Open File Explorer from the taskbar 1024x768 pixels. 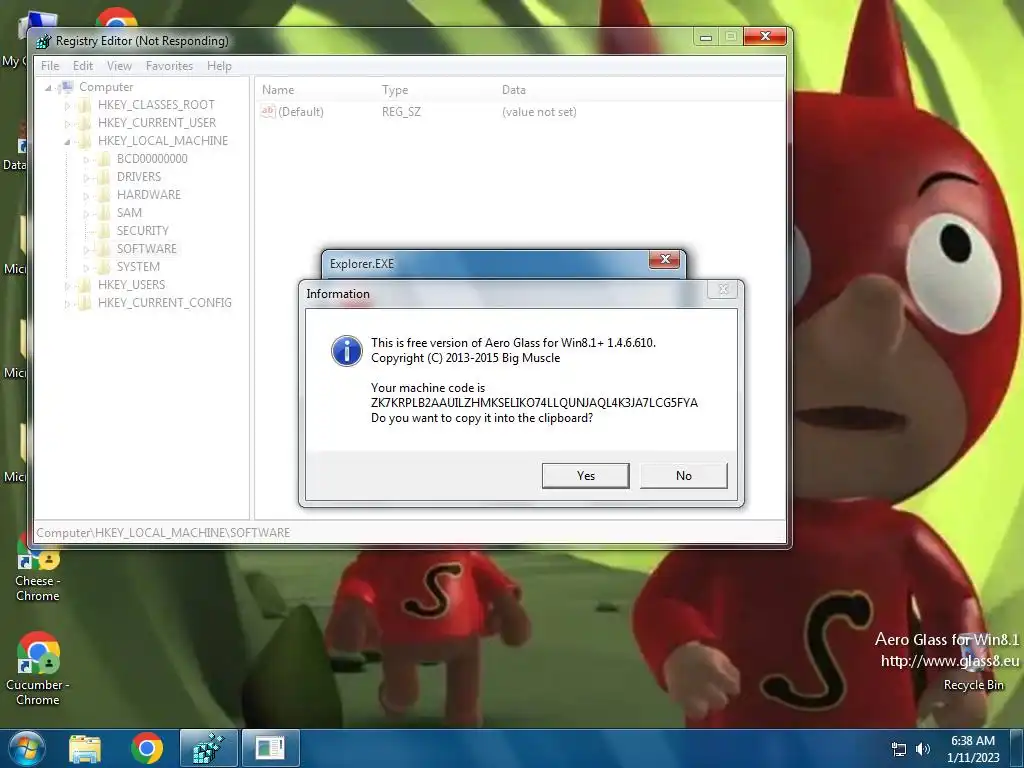coord(85,748)
